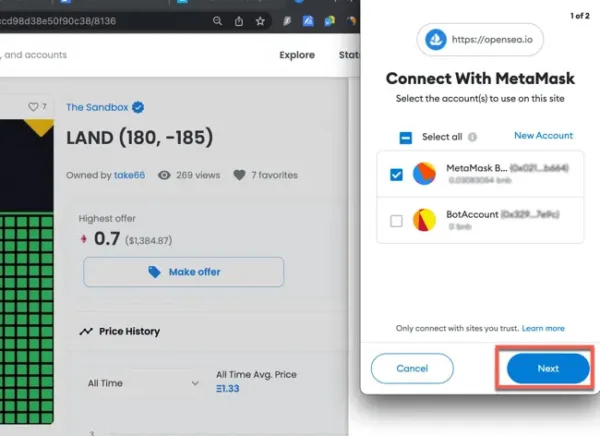600x436 pixels.
Task: Click the blue and yellow extension icon
Action: pos(329,21)
